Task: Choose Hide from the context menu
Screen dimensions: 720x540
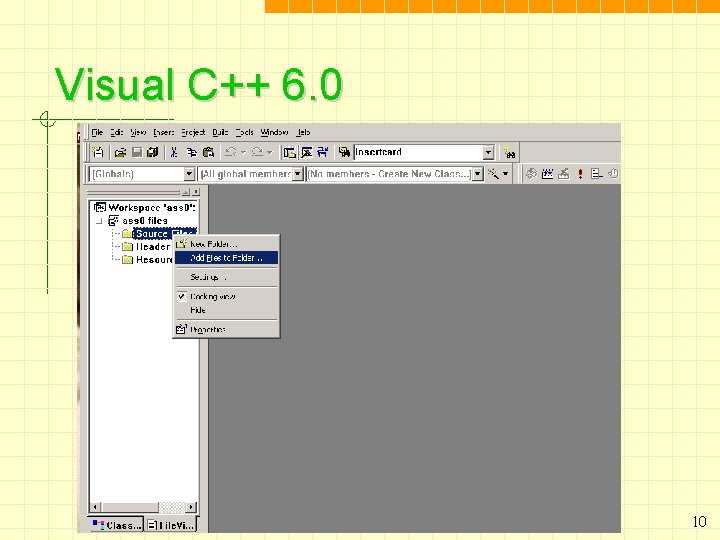Action: point(226,310)
